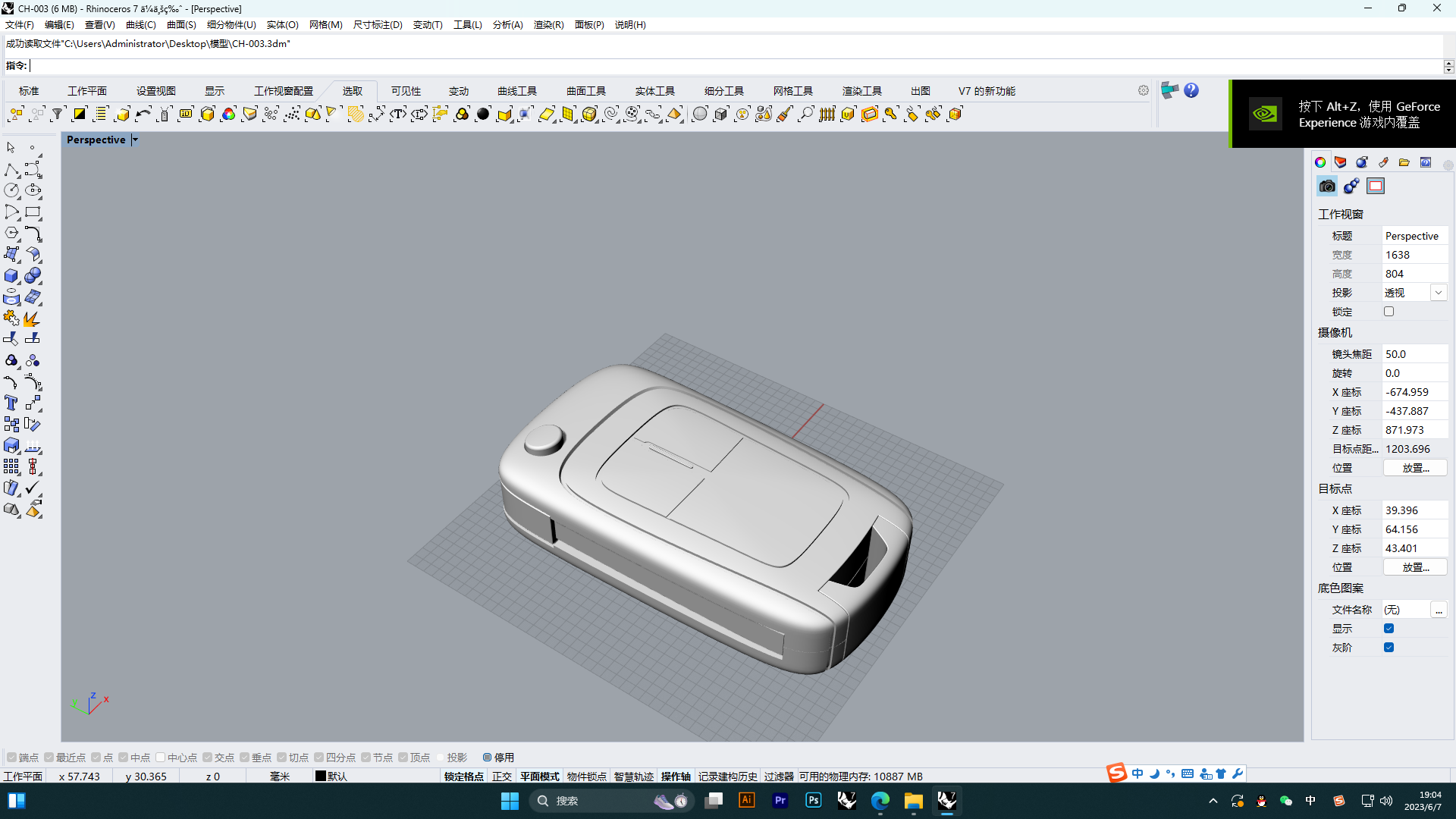Select the box solid tool
The height and width of the screenshot is (819, 1456).
[x=11, y=275]
